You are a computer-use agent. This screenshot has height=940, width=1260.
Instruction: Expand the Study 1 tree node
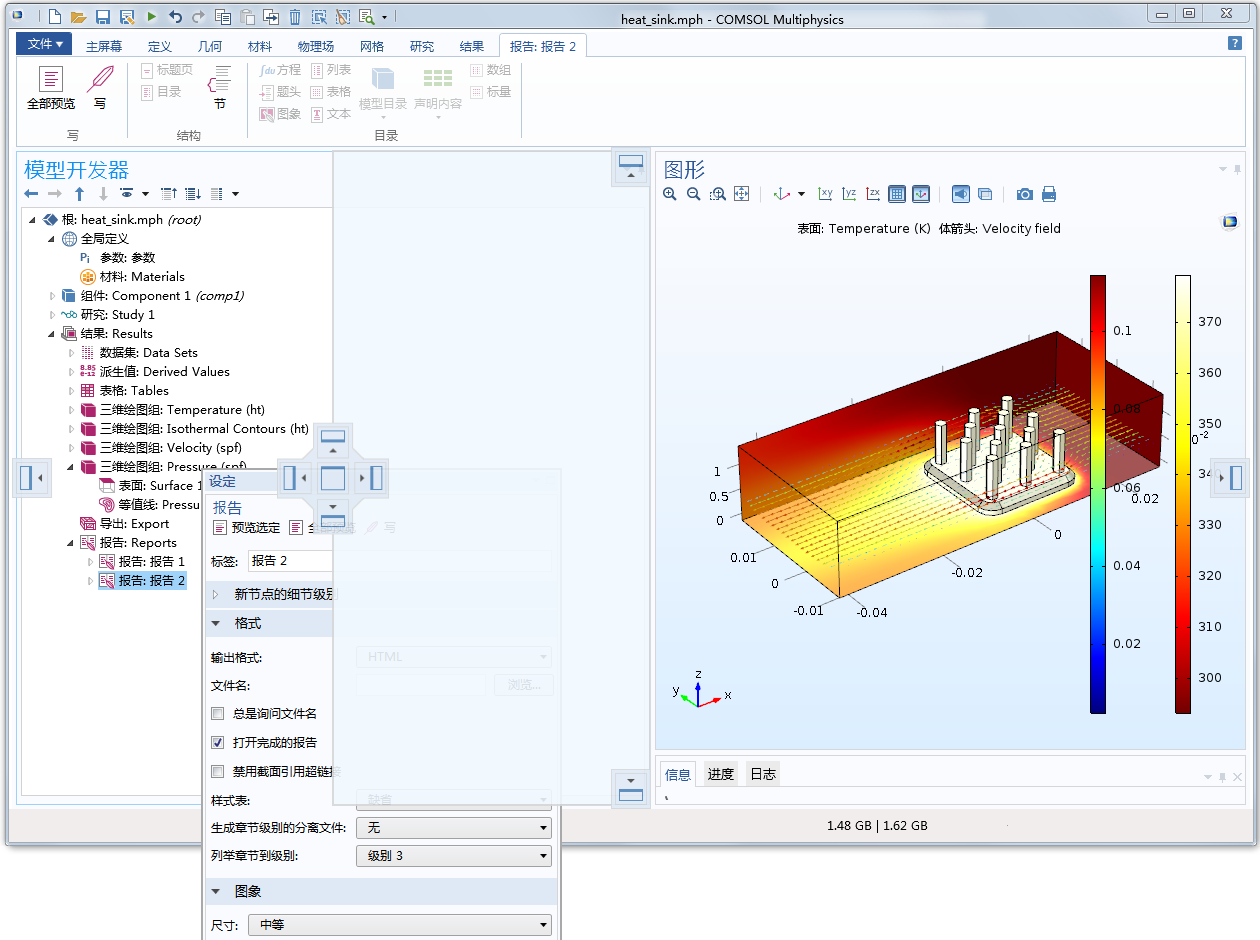(52, 314)
